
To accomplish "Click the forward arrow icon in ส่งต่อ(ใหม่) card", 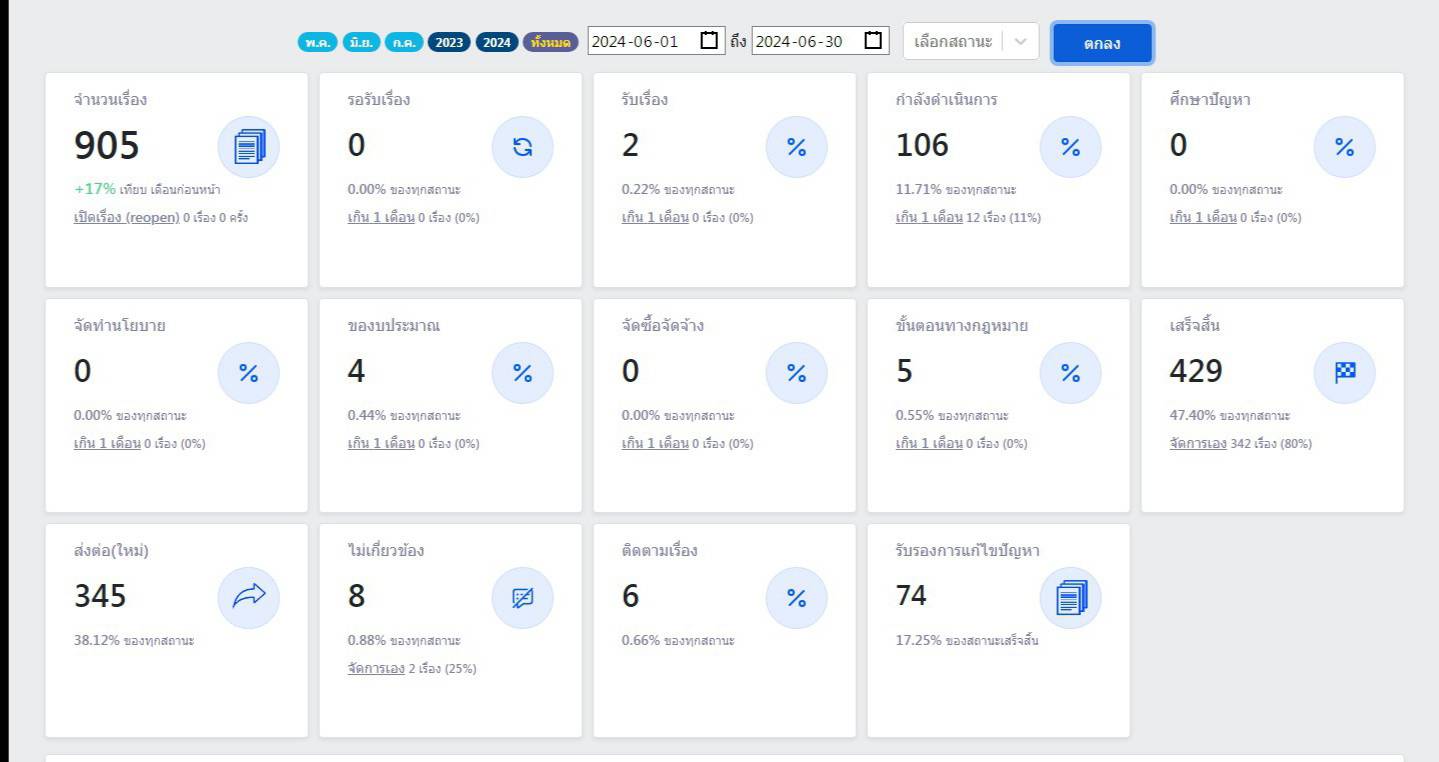I will (x=248, y=598).
